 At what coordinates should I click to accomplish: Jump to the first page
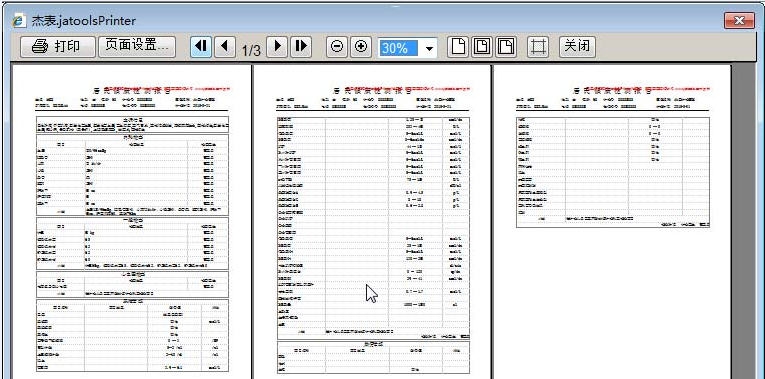pos(201,47)
